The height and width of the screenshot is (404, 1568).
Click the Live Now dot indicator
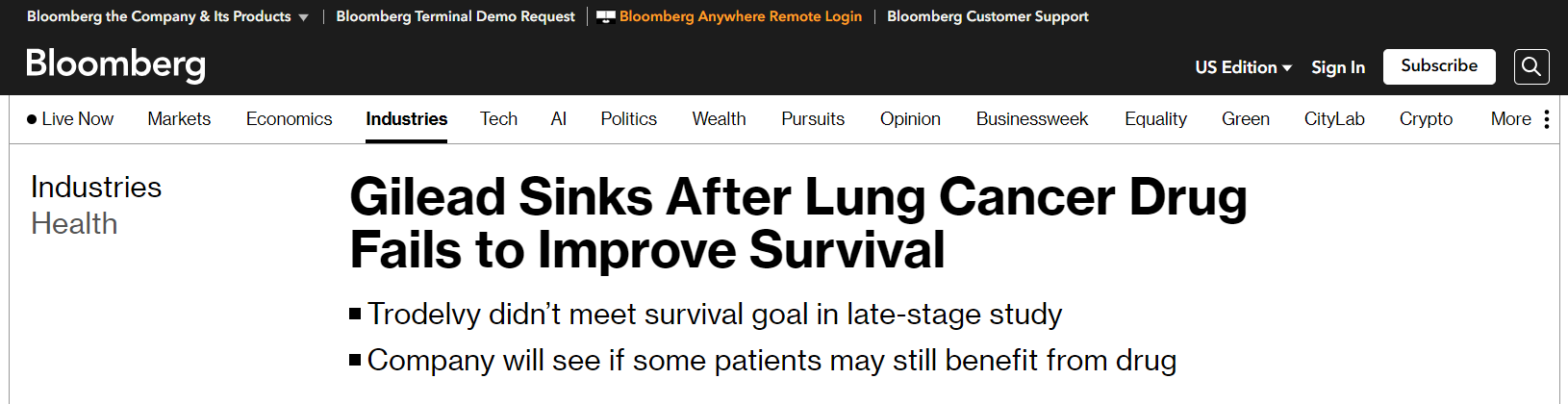[x=32, y=119]
